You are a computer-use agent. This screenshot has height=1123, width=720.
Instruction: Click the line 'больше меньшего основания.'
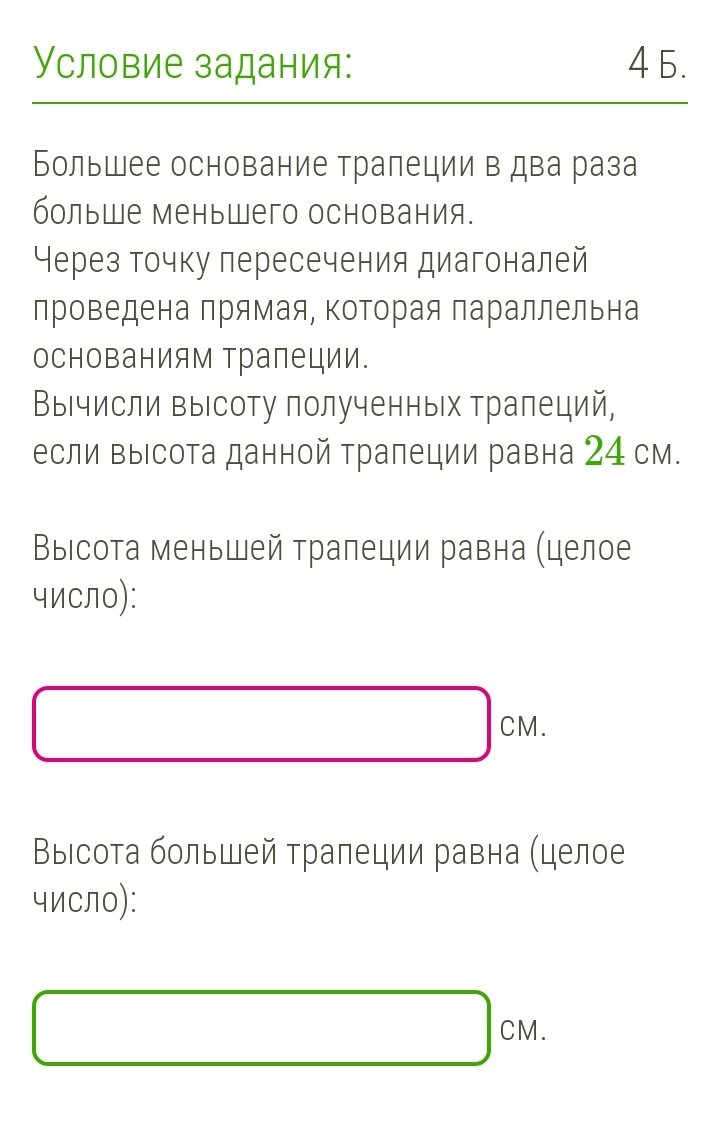click(x=254, y=213)
